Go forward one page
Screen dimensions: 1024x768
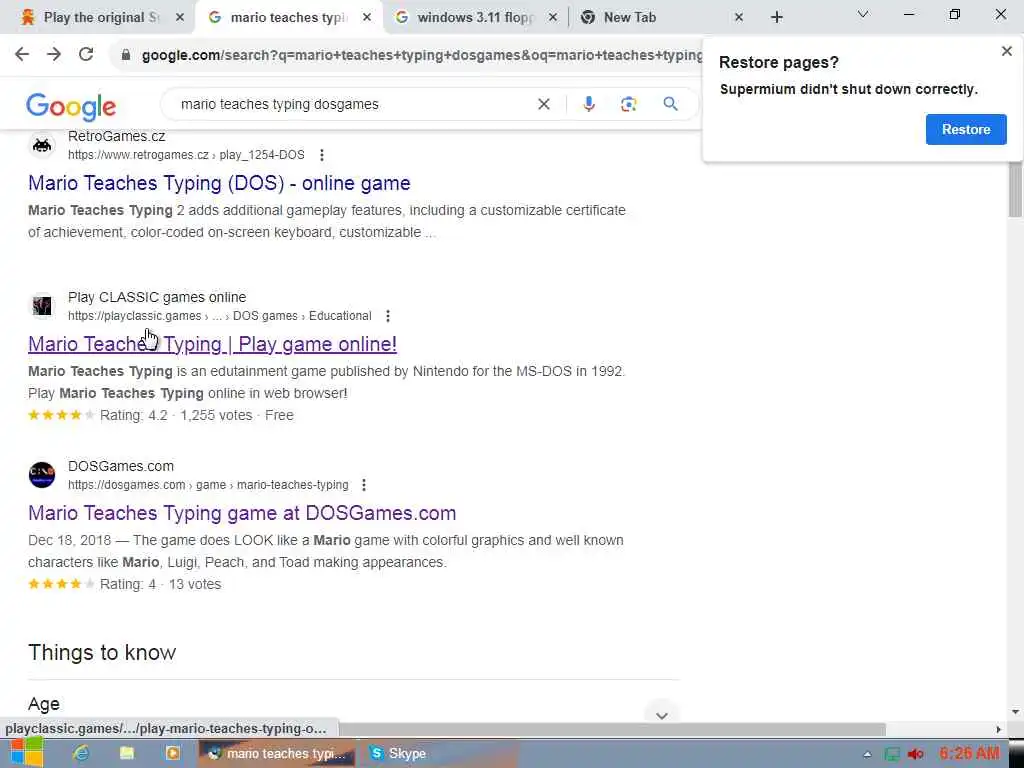coord(54,55)
